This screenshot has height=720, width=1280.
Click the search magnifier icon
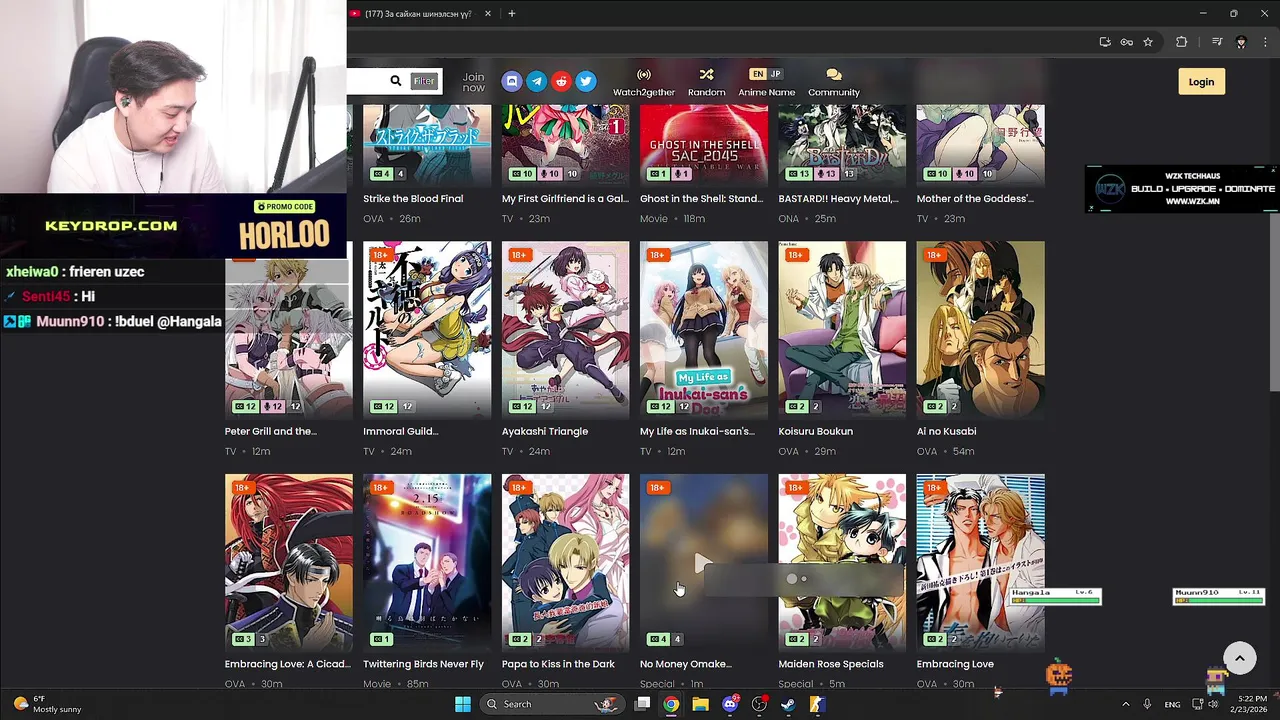pyautogui.click(x=396, y=81)
